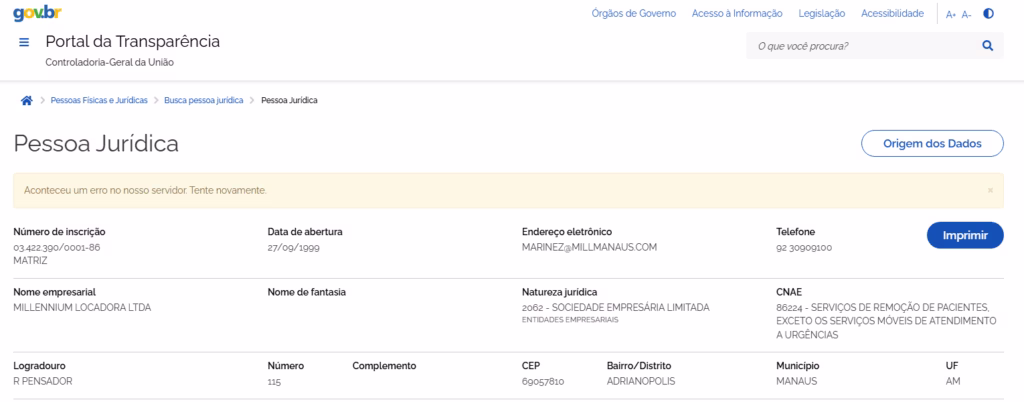Click the Imprimir button
This screenshot has width=1024, height=402.
click(965, 236)
